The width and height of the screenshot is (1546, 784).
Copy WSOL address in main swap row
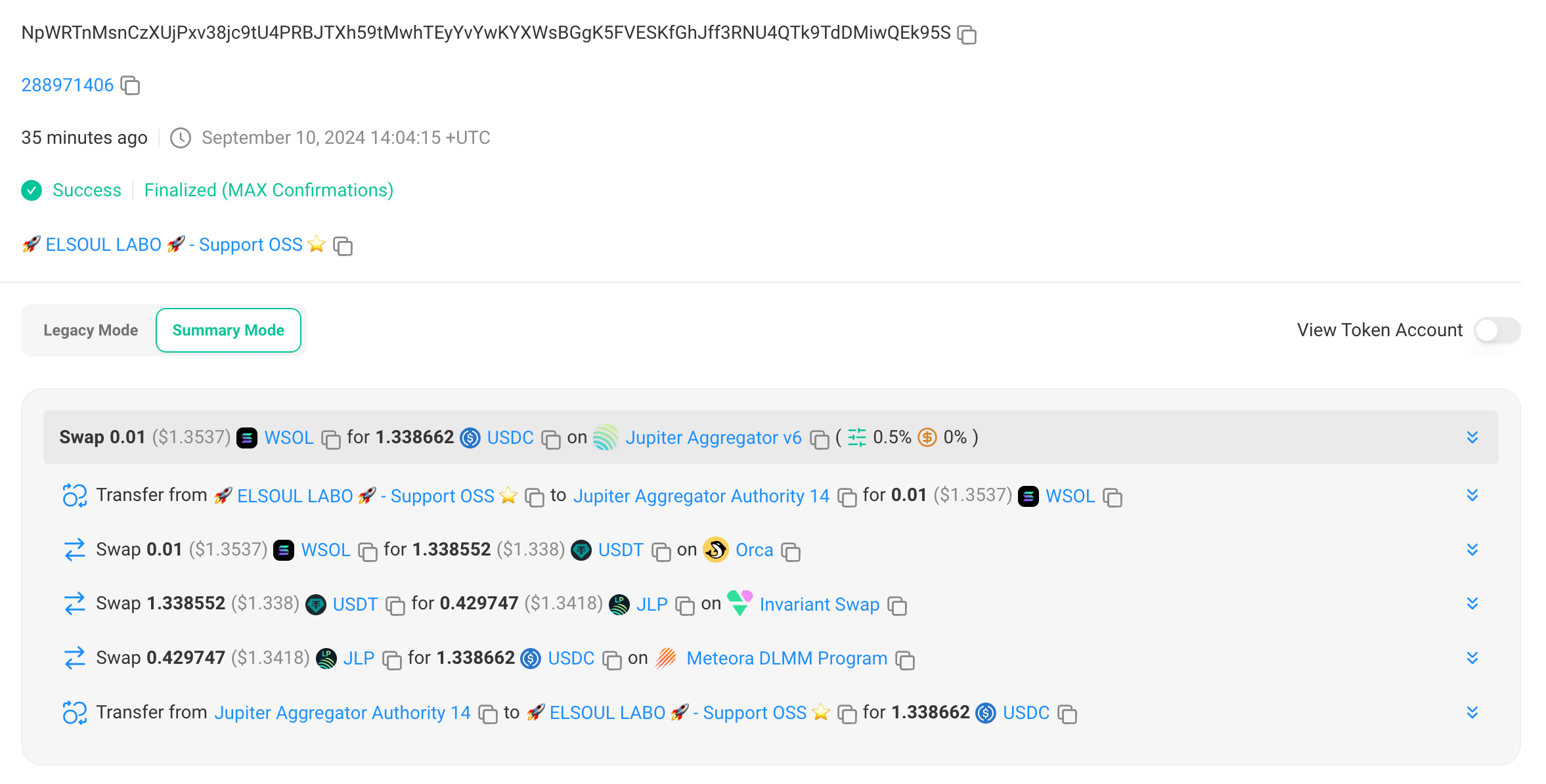pos(331,439)
